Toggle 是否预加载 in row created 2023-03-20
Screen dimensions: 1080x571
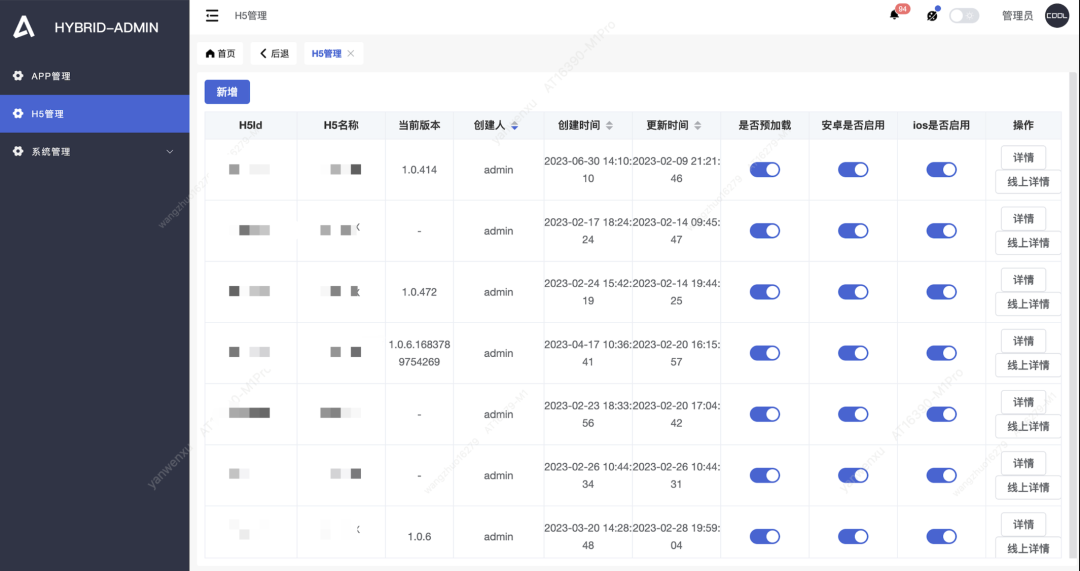click(x=765, y=537)
